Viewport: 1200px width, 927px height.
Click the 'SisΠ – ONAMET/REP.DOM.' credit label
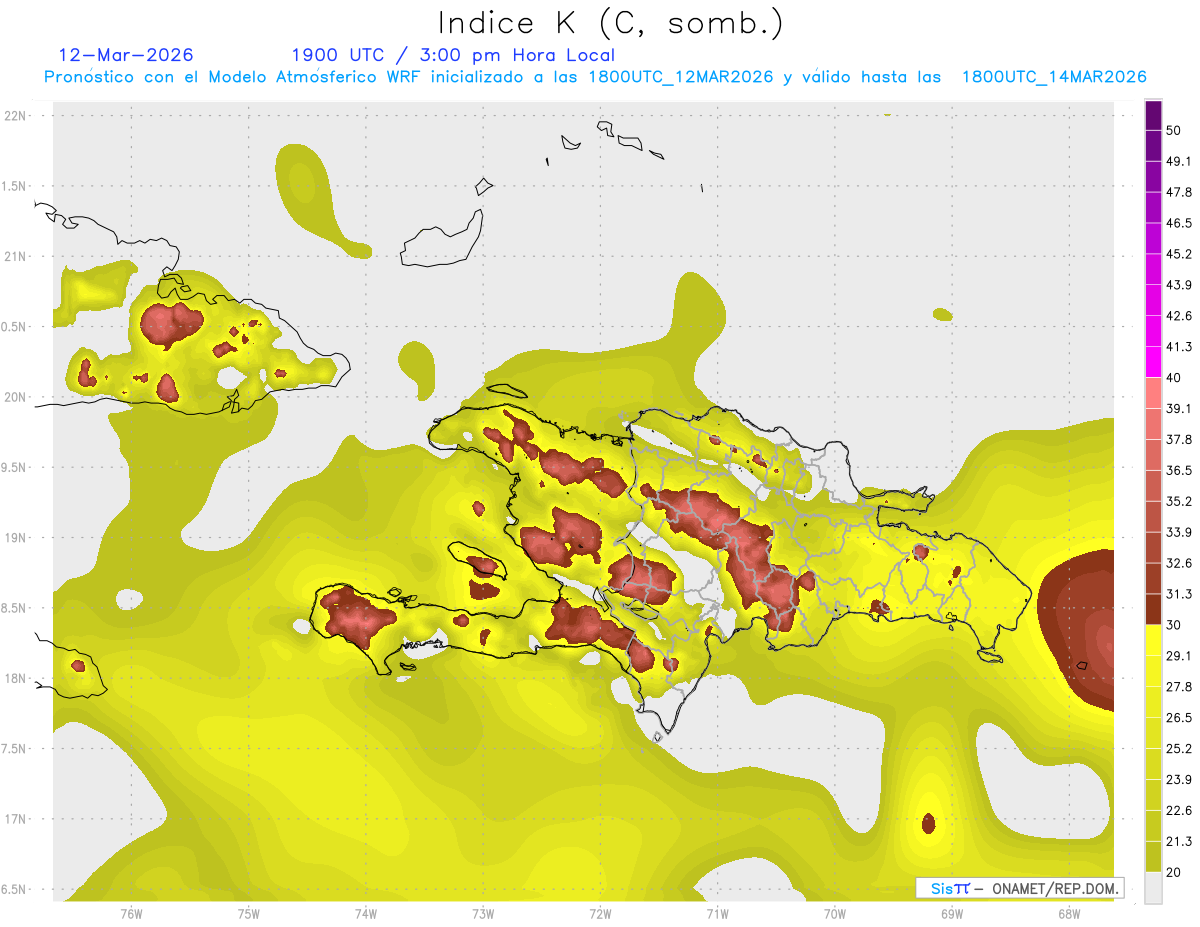[x=1020, y=888]
